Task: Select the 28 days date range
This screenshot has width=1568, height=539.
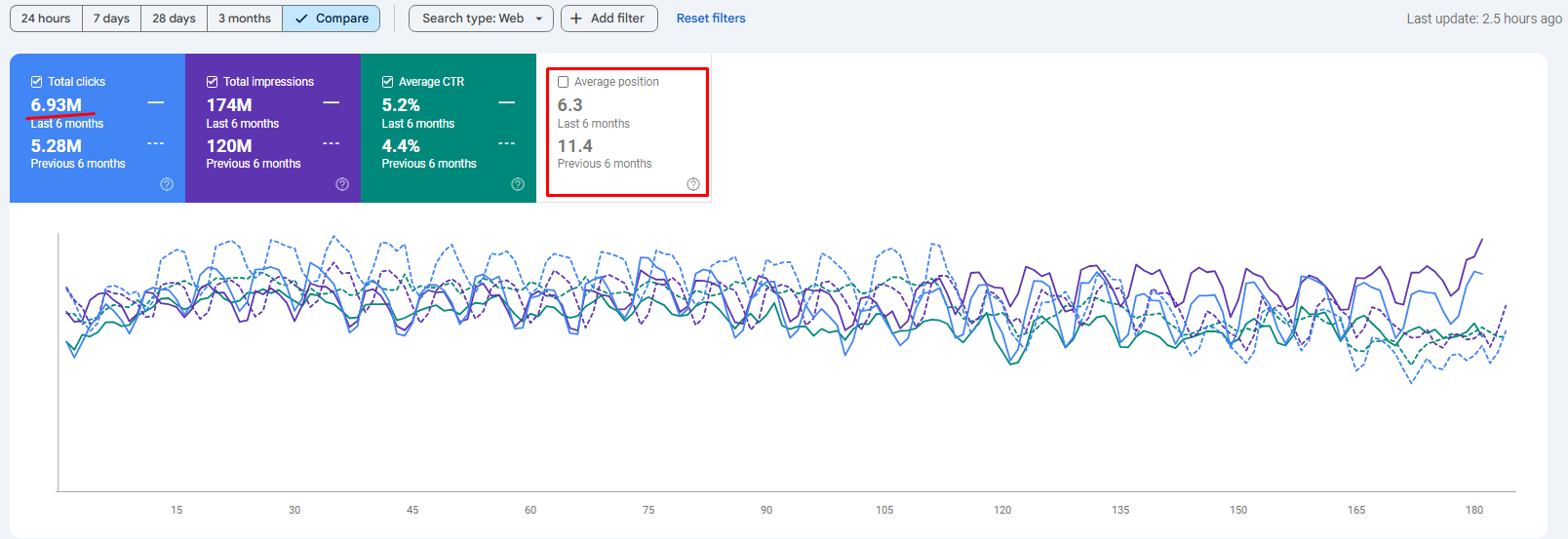Action: coord(174,19)
